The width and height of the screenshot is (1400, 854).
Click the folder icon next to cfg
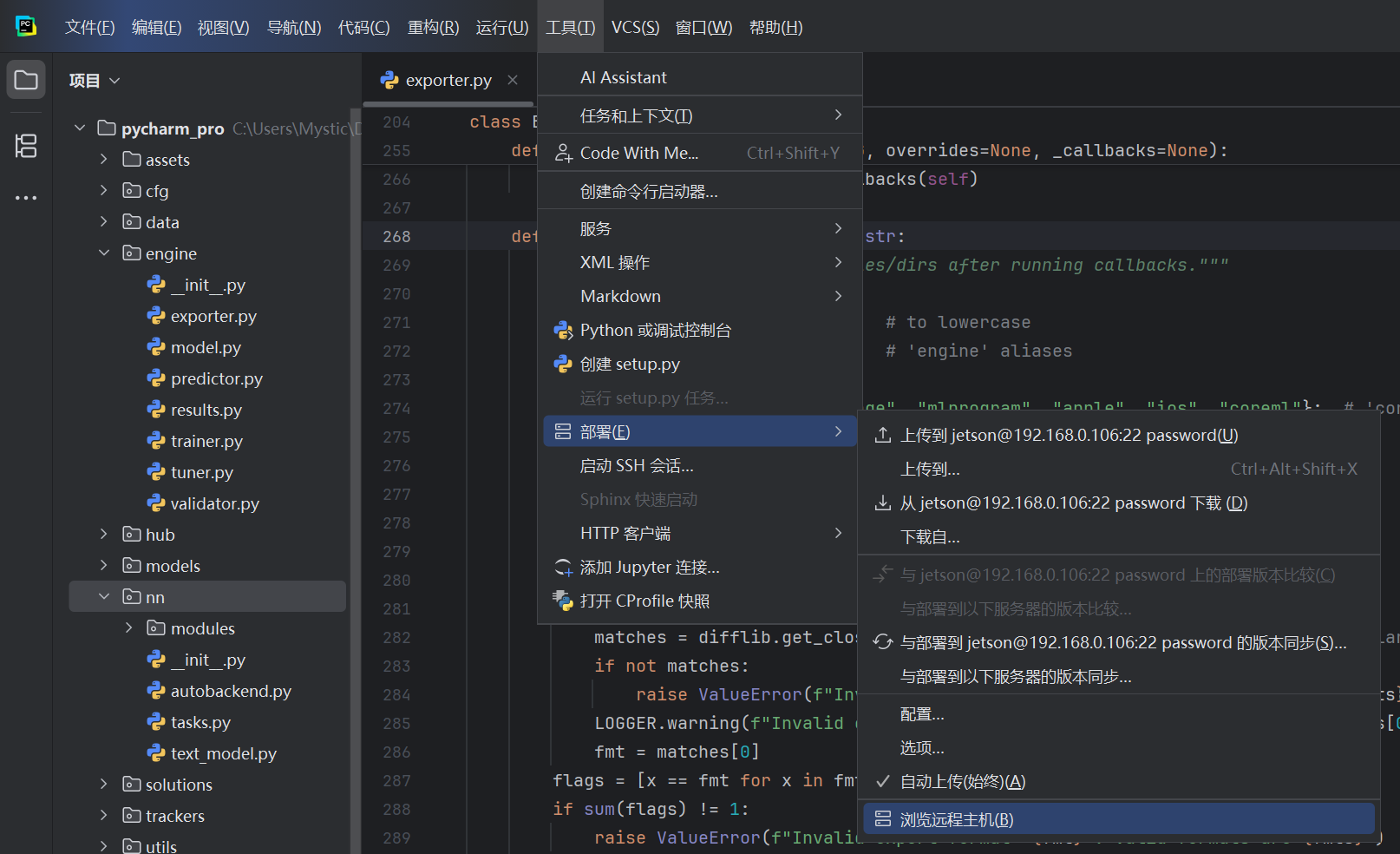pos(132,191)
